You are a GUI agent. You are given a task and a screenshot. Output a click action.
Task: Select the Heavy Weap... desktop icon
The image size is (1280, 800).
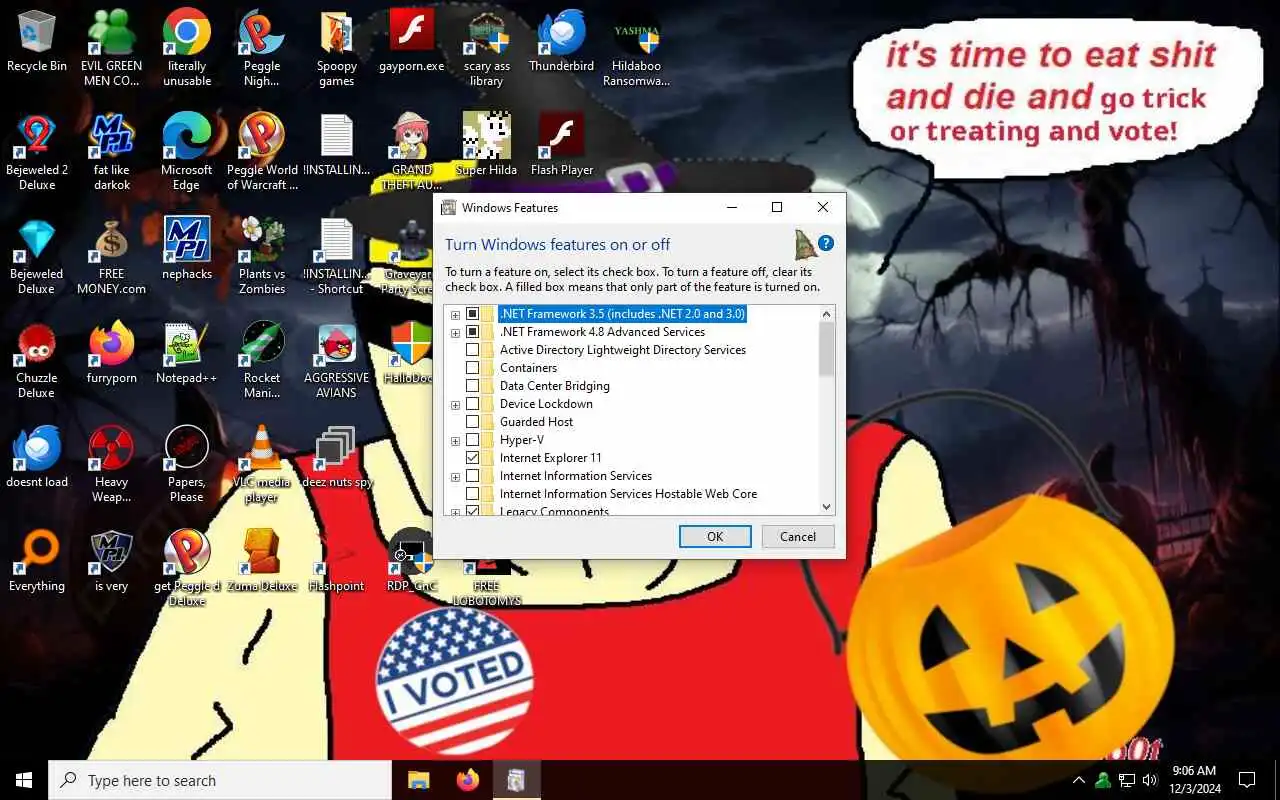pyautogui.click(x=111, y=464)
